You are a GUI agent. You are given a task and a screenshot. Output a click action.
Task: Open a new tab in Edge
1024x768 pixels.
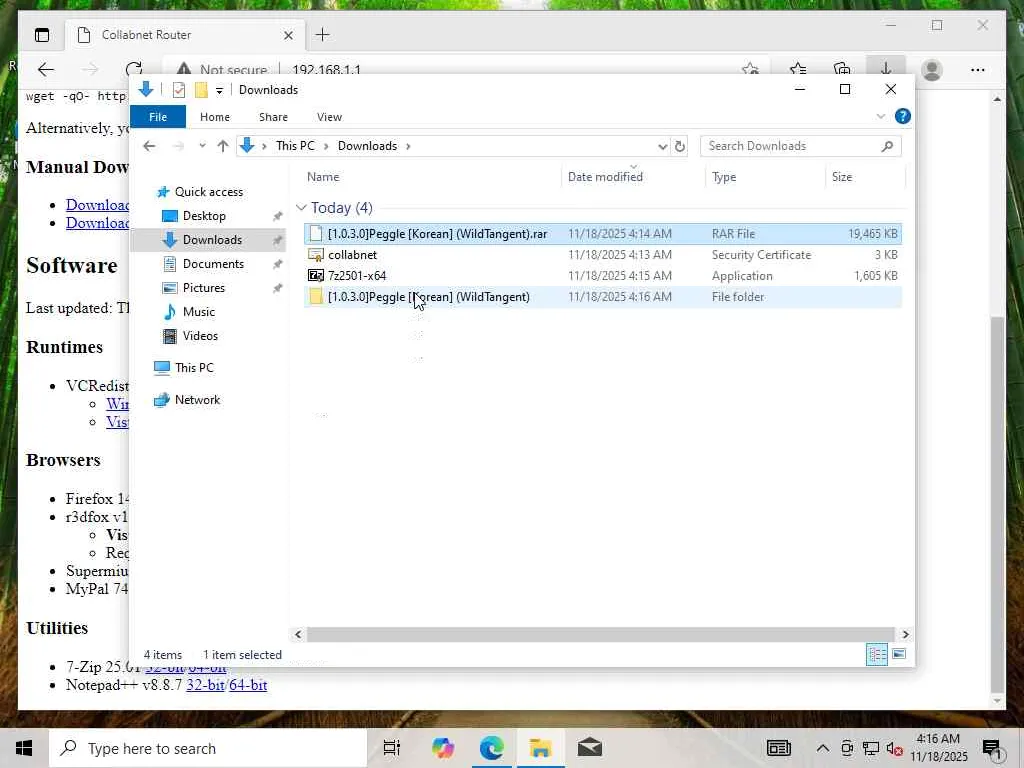(323, 35)
